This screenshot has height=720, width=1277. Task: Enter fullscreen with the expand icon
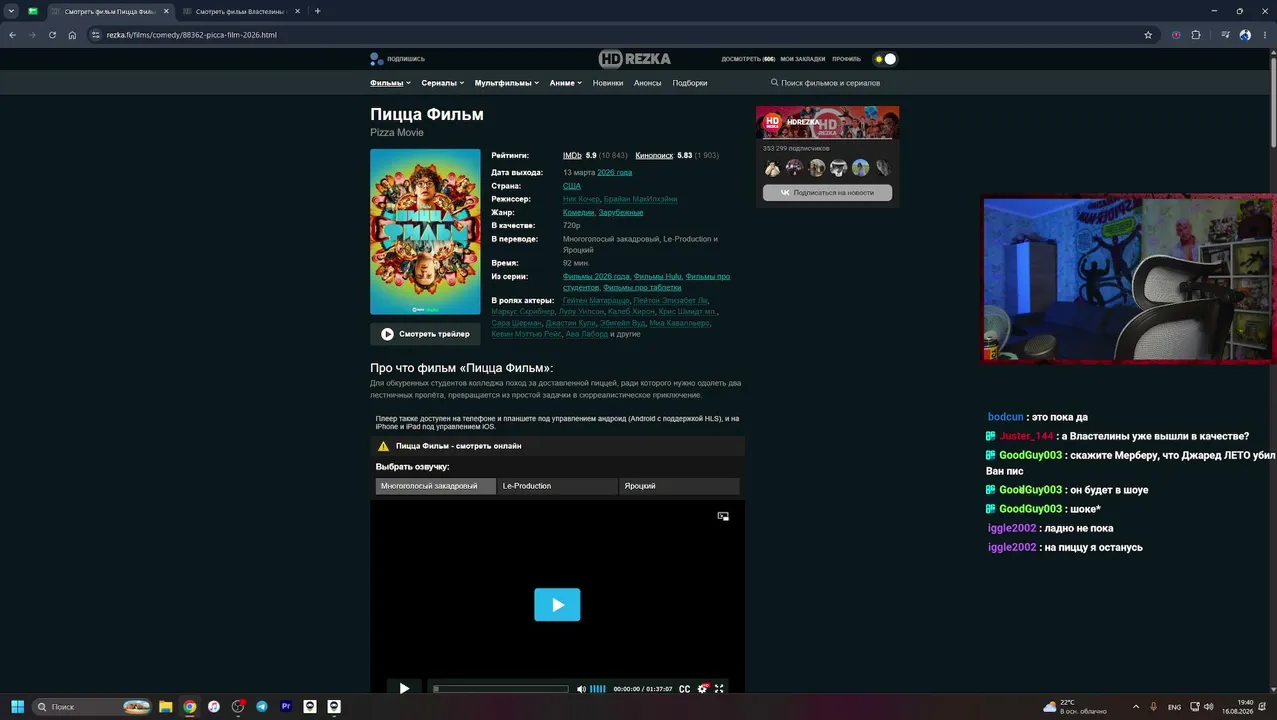(719, 689)
